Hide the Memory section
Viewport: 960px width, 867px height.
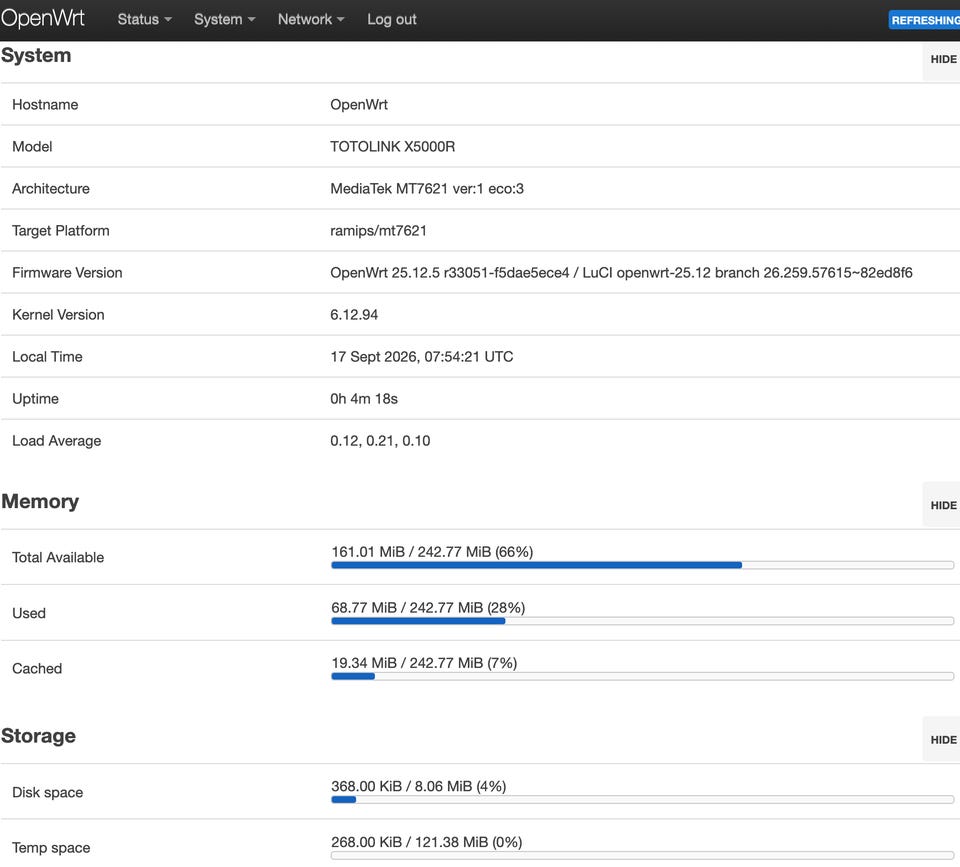click(x=943, y=505)
